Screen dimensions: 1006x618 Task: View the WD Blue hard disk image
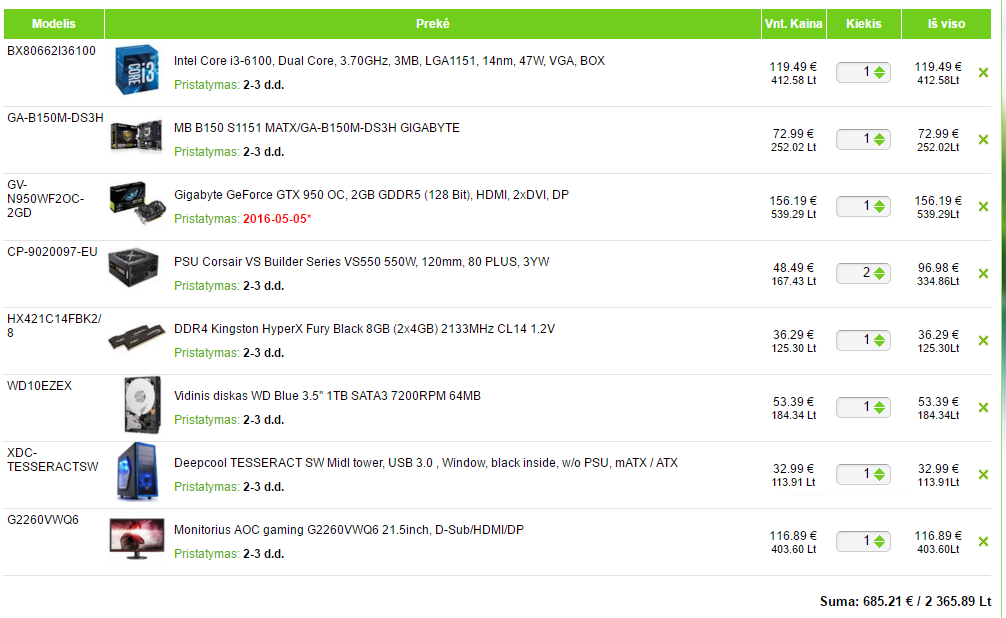142,405
